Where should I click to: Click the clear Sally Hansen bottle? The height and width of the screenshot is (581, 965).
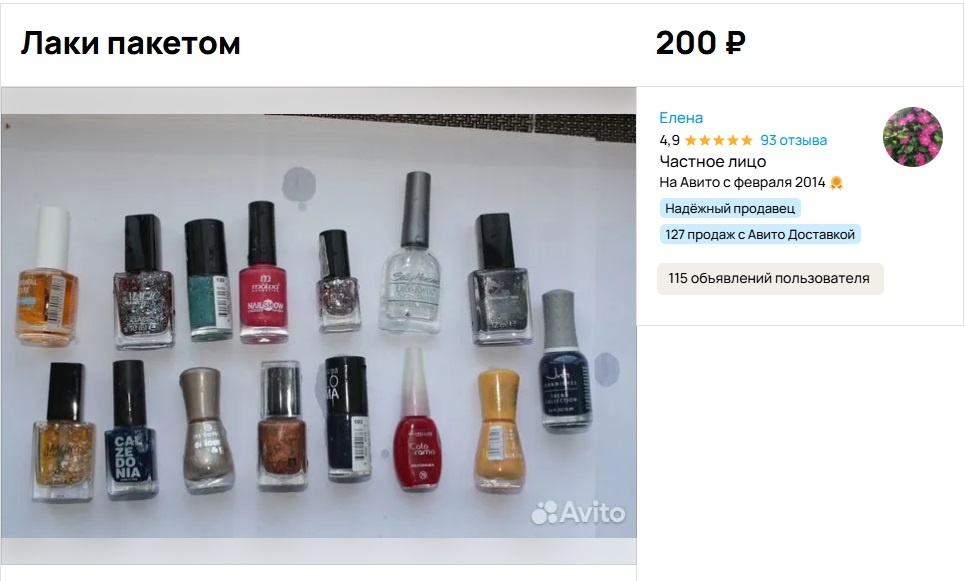coord(411,253)
